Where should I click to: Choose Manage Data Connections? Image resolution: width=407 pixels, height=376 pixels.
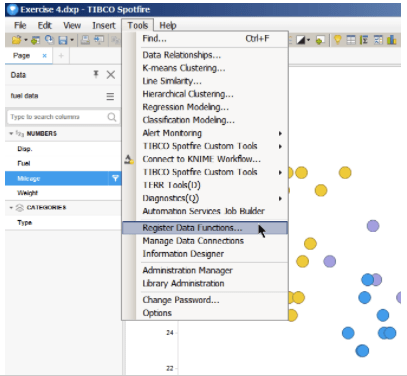click(193, 241)
